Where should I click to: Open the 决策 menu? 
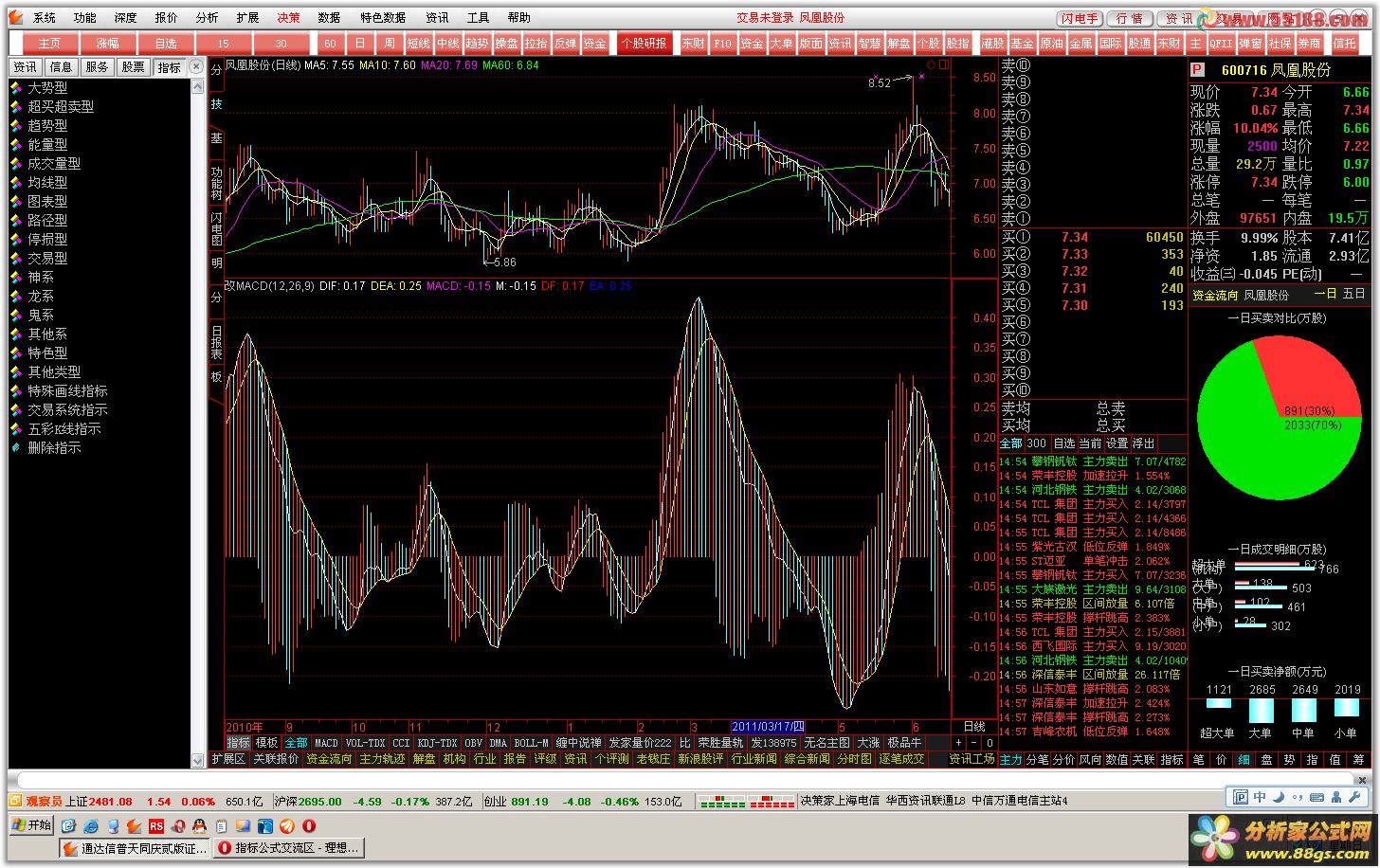288,17
